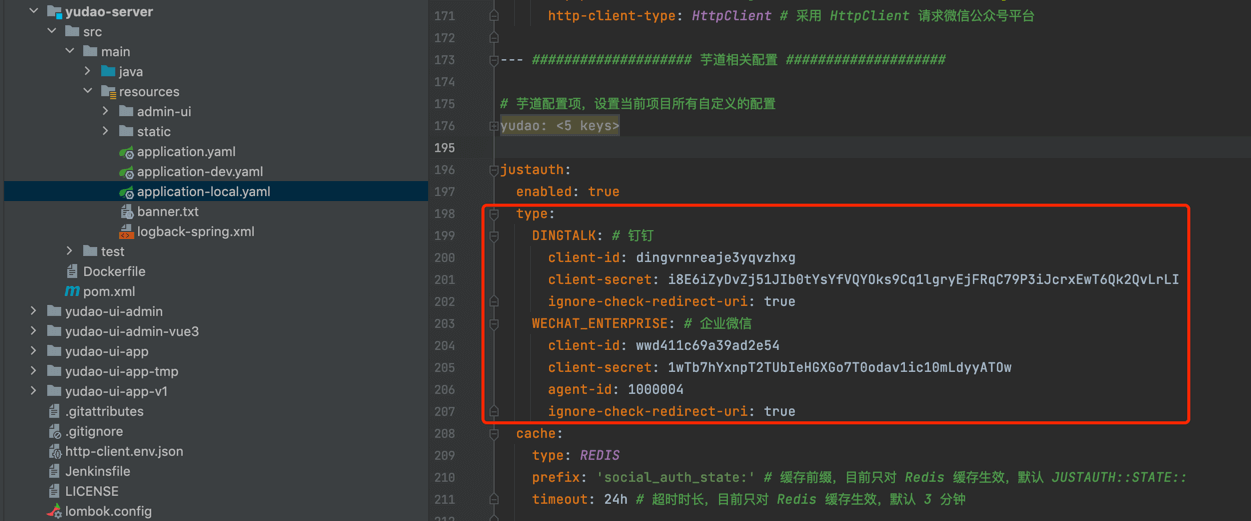Image resolution: width=1251 pixels, height=521 pixels.
Task: Click the banner.txt text file icon
Action: 126,212
